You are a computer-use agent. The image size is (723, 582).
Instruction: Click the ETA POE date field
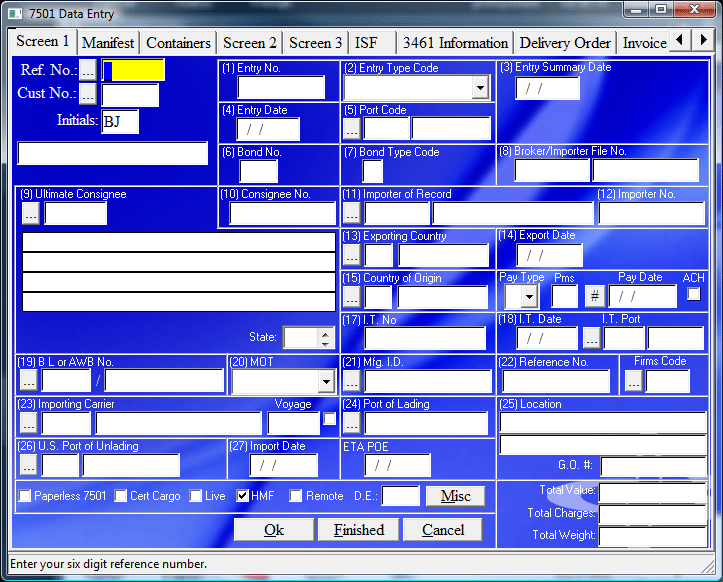click(x=397, y=465)
